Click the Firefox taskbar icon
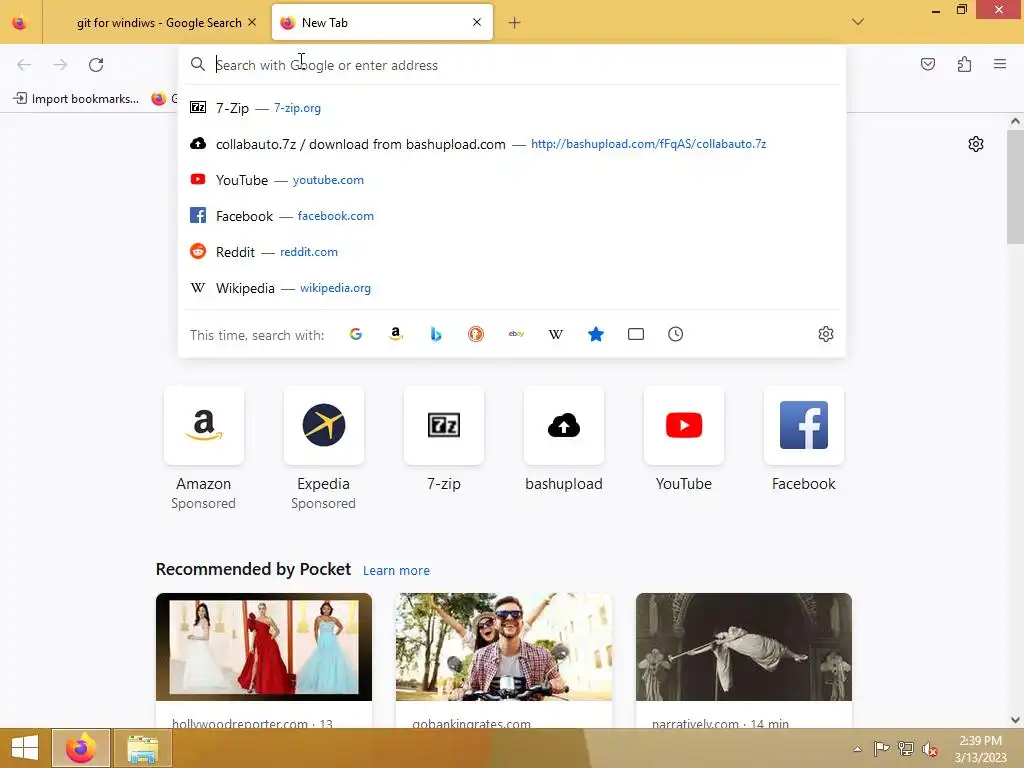 click(81, 748)
